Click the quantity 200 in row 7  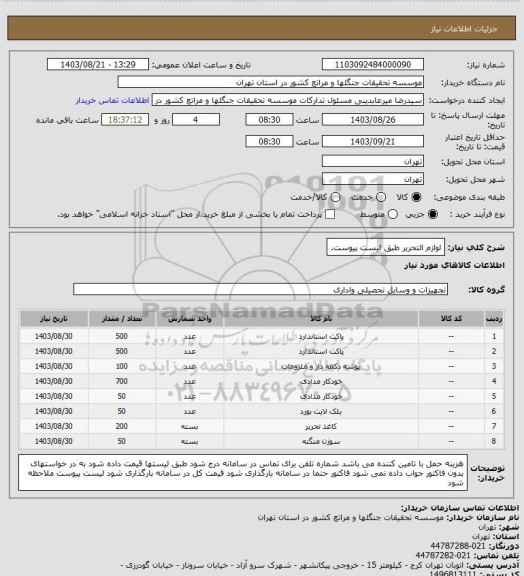click(122, 426)
